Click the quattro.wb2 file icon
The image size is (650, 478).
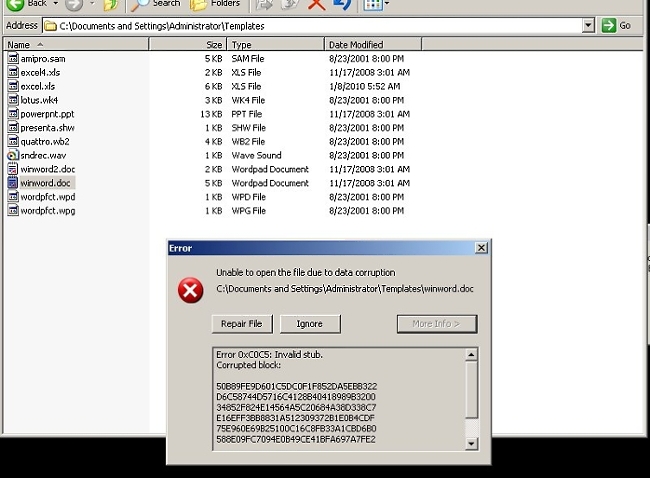pos(13,142)
